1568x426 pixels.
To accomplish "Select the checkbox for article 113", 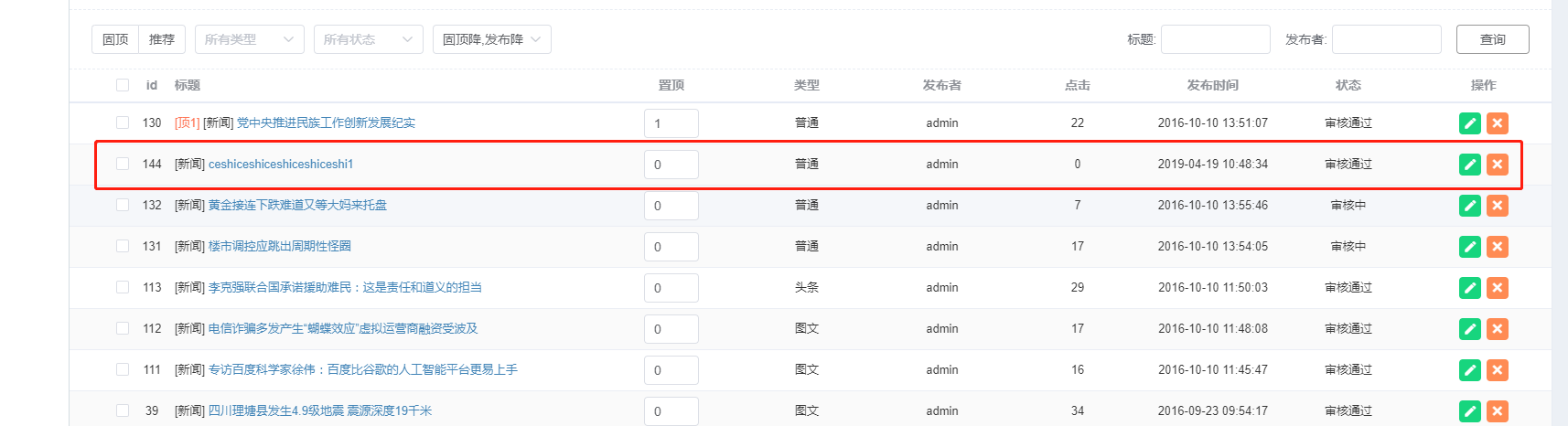I will pyautogui.click(x=123, y=287).
